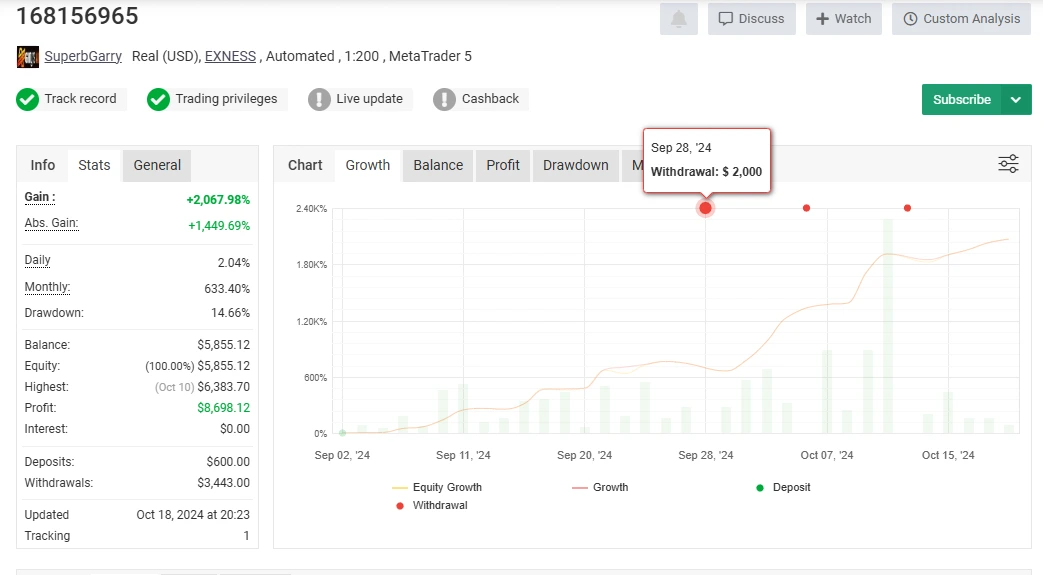Switch to the Balance chart tab
The height and width of the screenshot is (575, 1043).
pyautogui.click(x=438, y=165)
